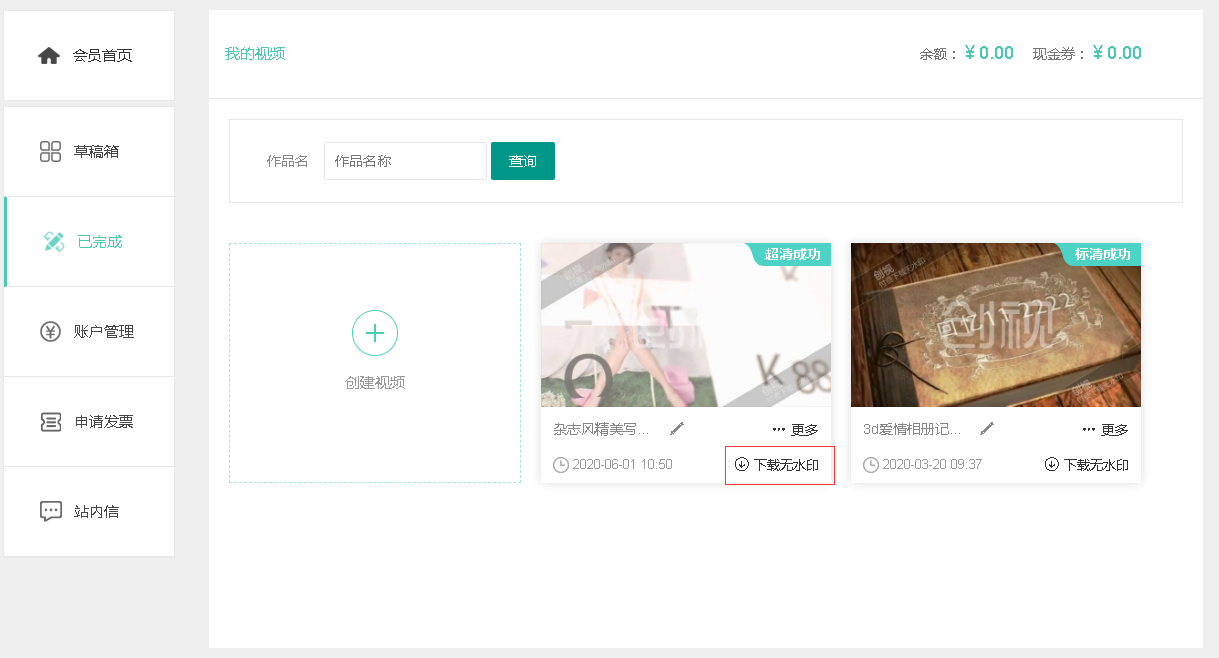Click 下载无水印 for the 2020-03-20 video
Viewport: 1219px width, 658px height.
coord(1087,465)
